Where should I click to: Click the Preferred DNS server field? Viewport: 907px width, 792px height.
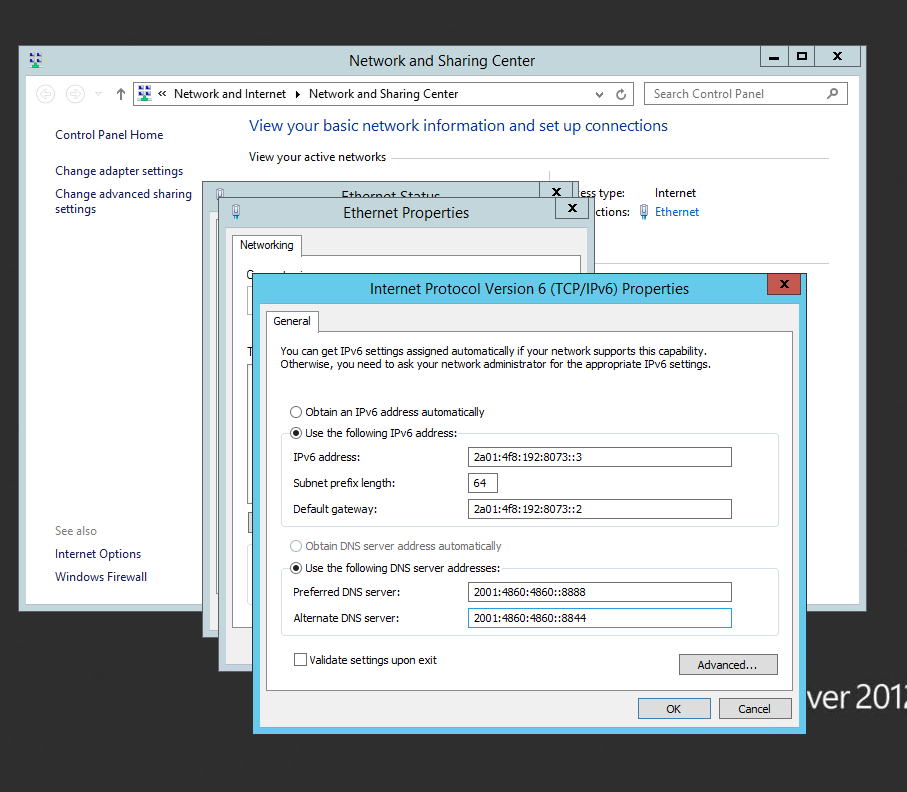(x=599, y=592)
